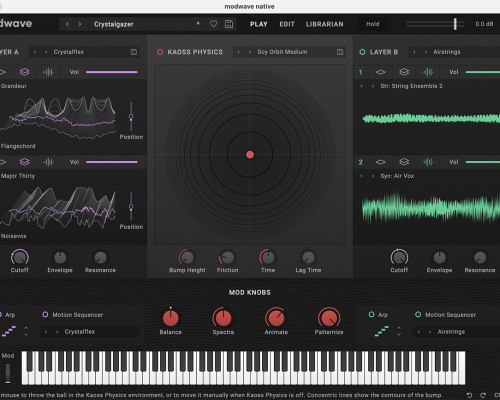Go to next performance preset arrow

point(80,24)
